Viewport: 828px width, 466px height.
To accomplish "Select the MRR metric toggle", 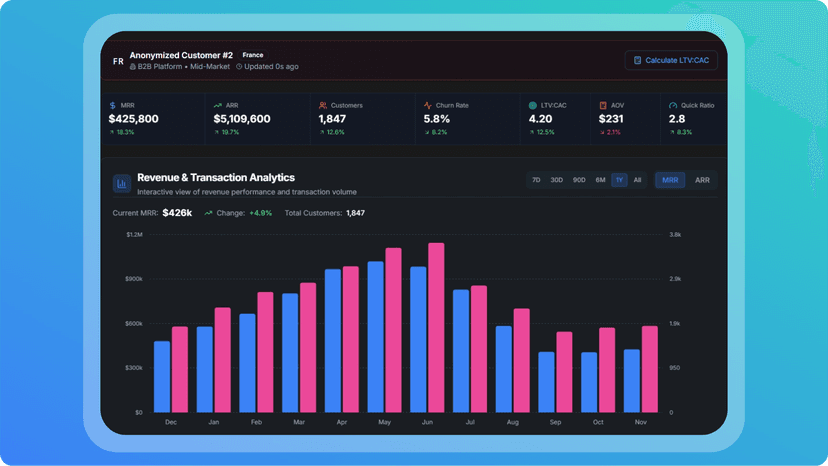I will coord(670,180).
